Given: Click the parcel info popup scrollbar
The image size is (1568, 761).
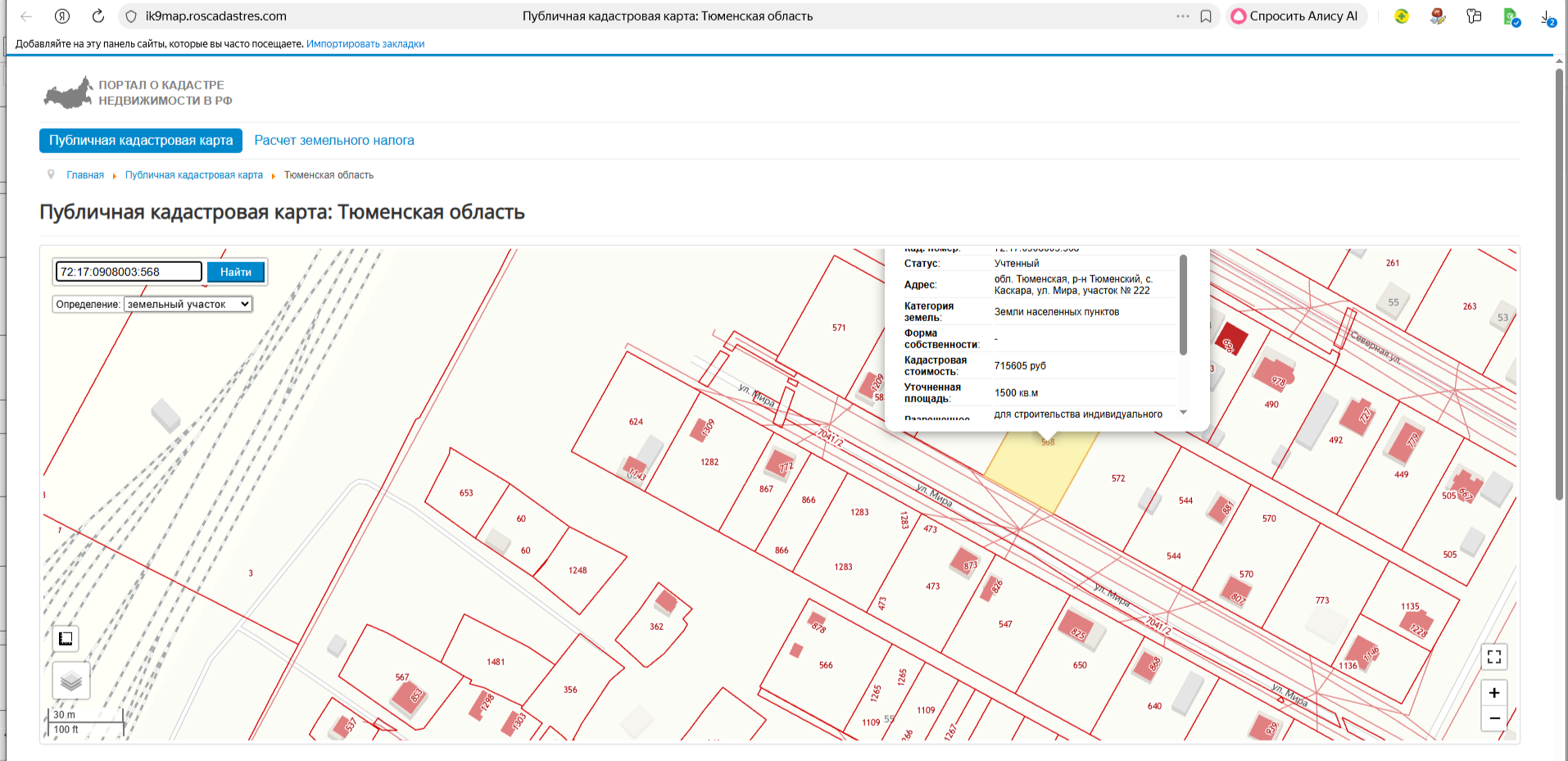Looking at the screenshot, I should (x=1183, y=305).
